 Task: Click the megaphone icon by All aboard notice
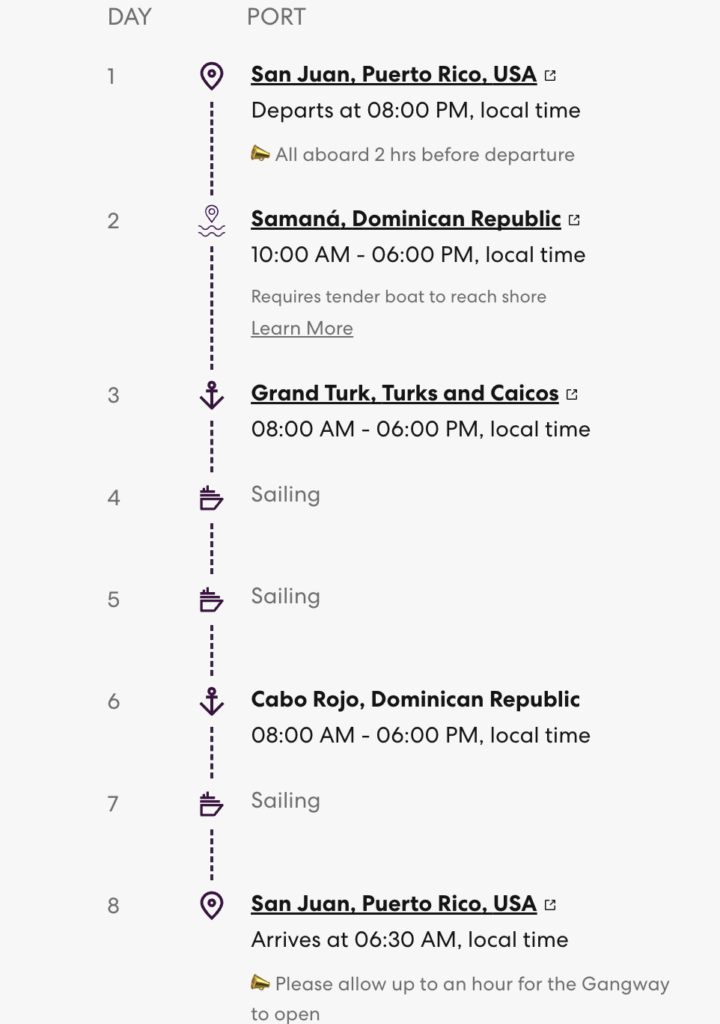[260, 153]
